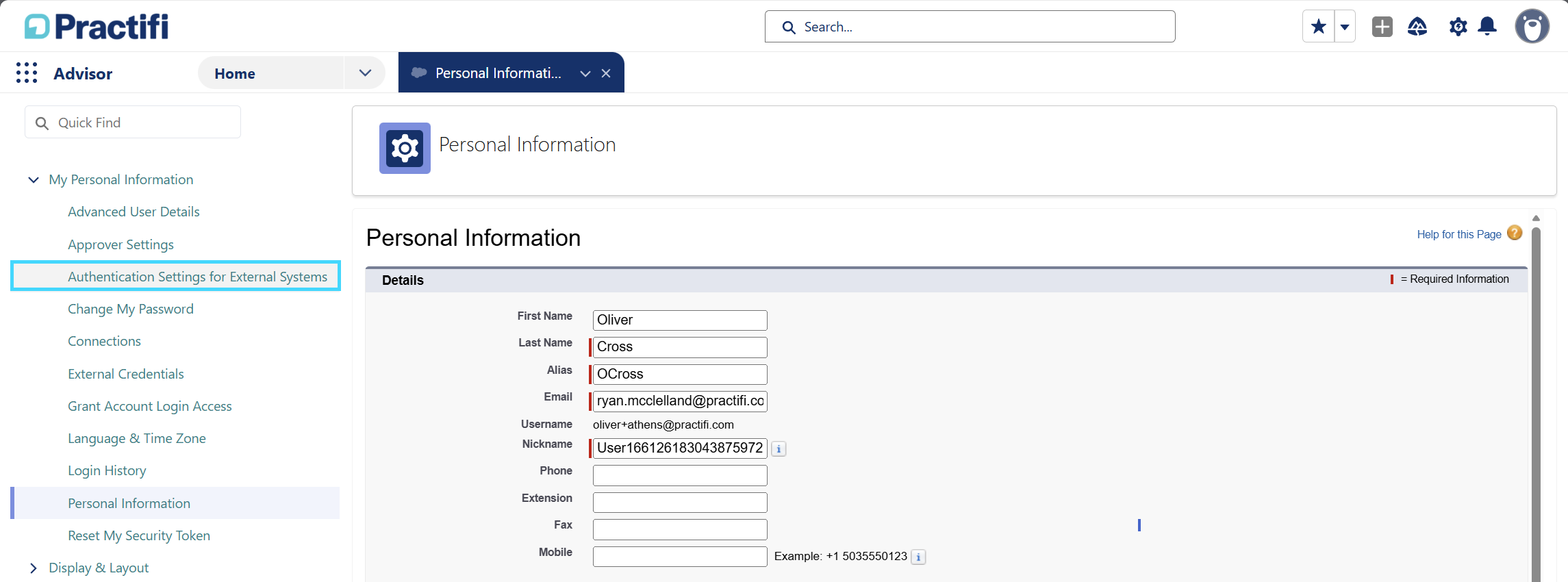Go to Change My Password

pyautogui.click(x=130, y=309)
